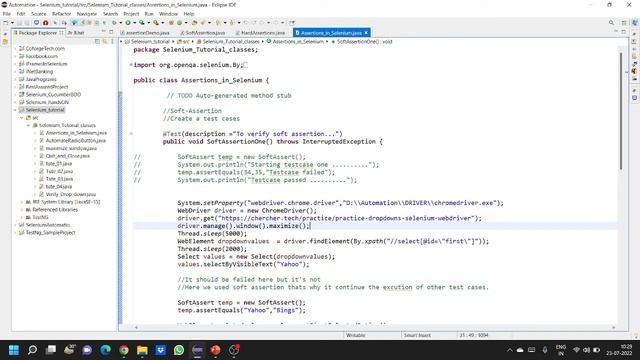The width and height of the screenshot is (640, 360).
Task: Select the JavaPrograms project
Action: coord(38,79)
